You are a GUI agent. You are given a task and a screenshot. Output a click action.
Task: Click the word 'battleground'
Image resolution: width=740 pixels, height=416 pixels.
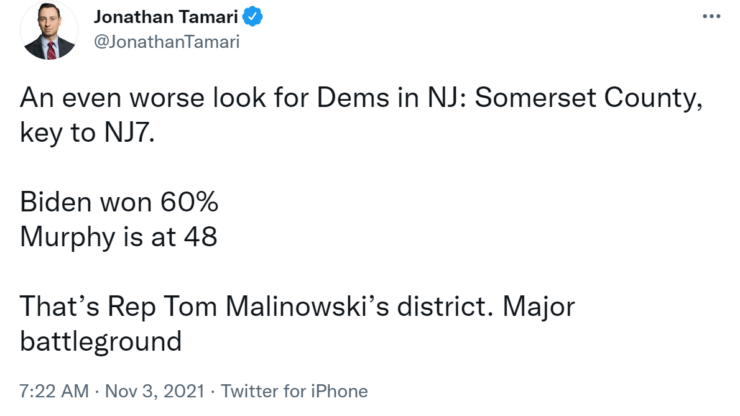click(x=100, y=339)
